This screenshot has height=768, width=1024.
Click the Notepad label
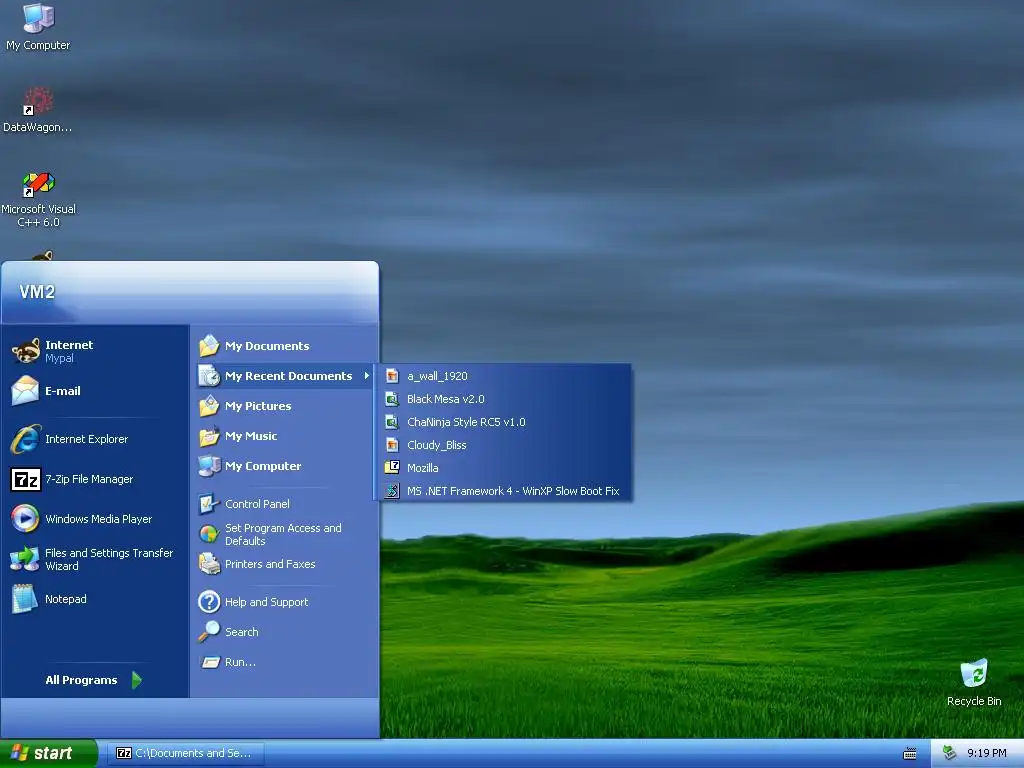(x=65, y=599)
